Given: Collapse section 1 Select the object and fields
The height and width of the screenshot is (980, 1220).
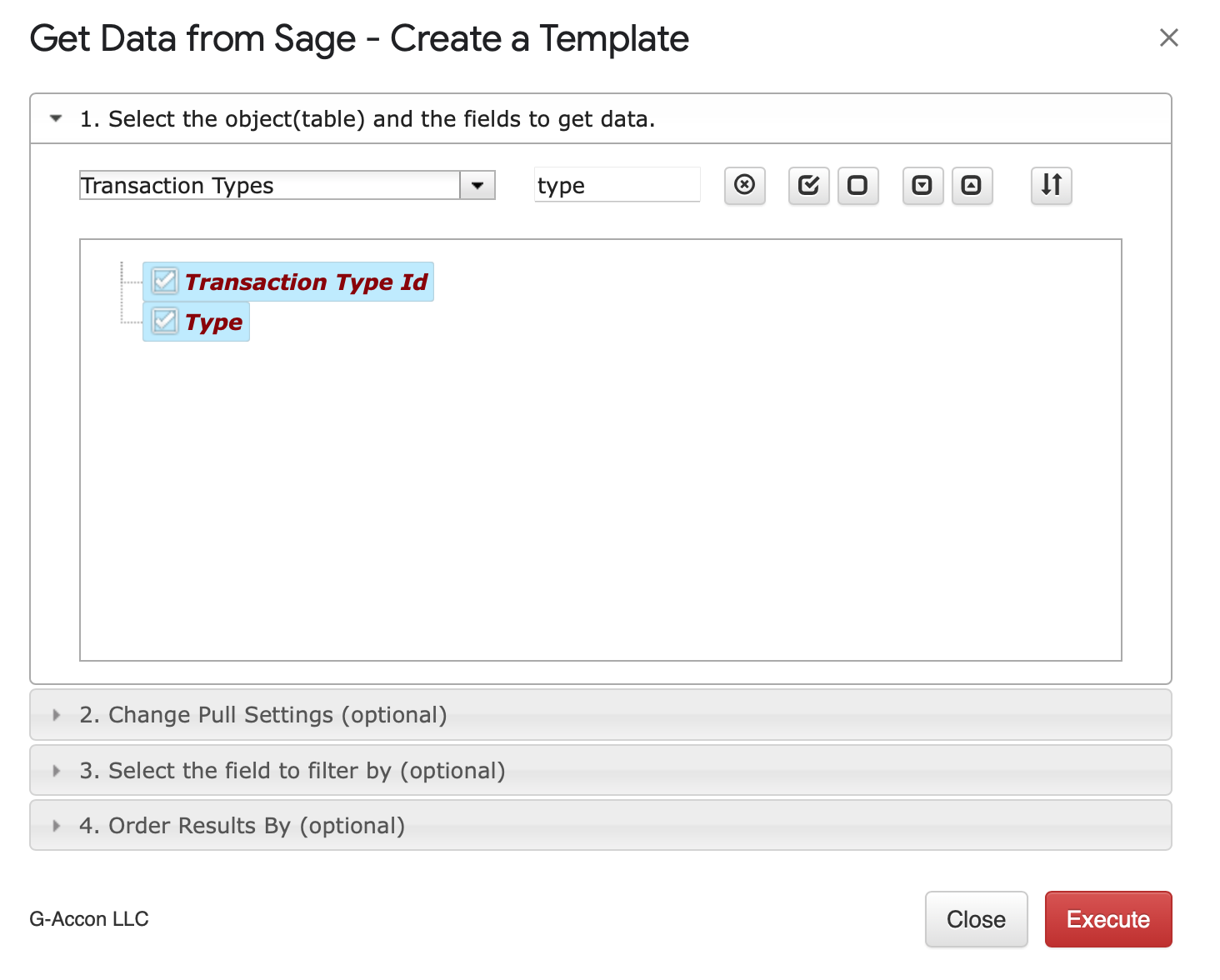Looking at the screenshot, I should pos(601,119).
